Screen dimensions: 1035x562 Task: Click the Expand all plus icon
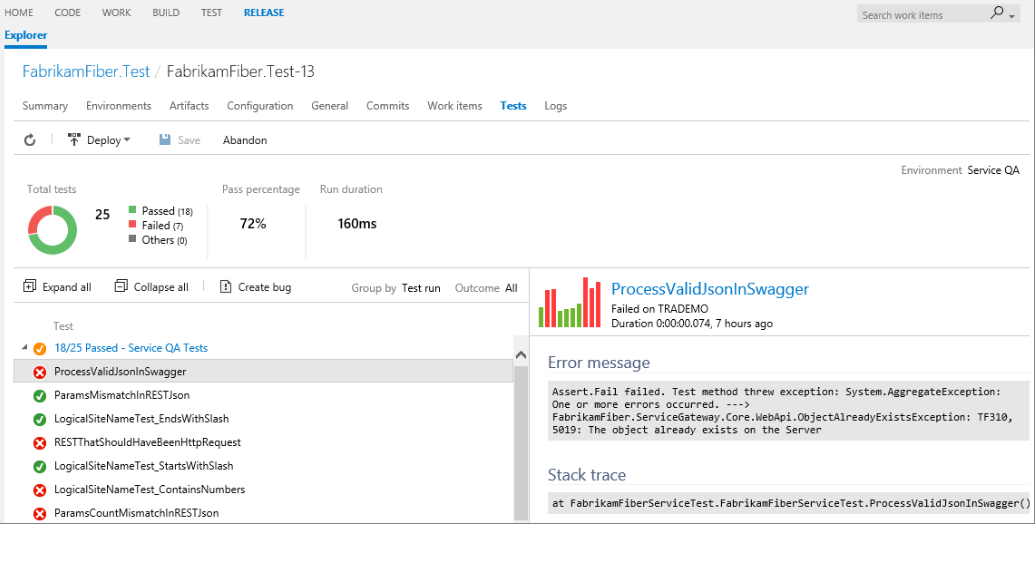point(29,286)
